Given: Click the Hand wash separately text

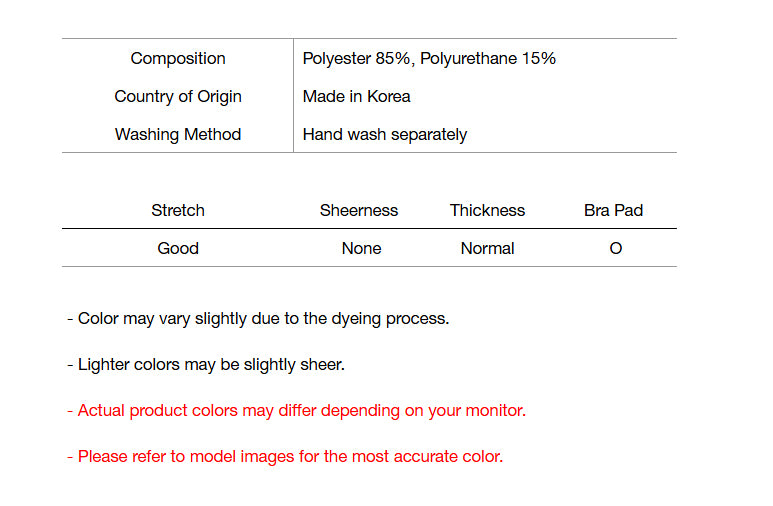Looking at the screenshot, I should coord(385,134).
